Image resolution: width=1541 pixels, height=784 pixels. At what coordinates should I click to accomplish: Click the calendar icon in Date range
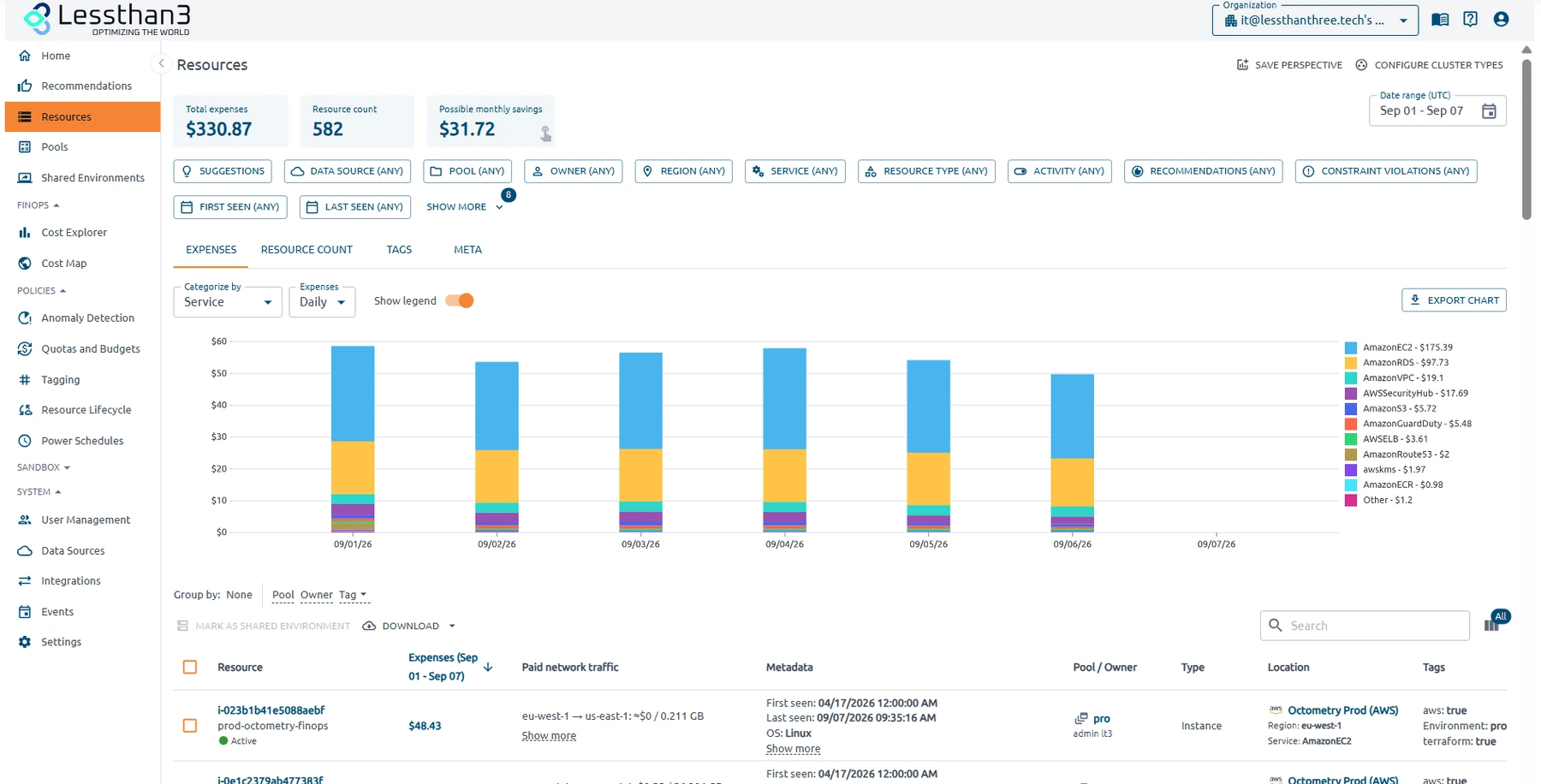point(1489,111)
